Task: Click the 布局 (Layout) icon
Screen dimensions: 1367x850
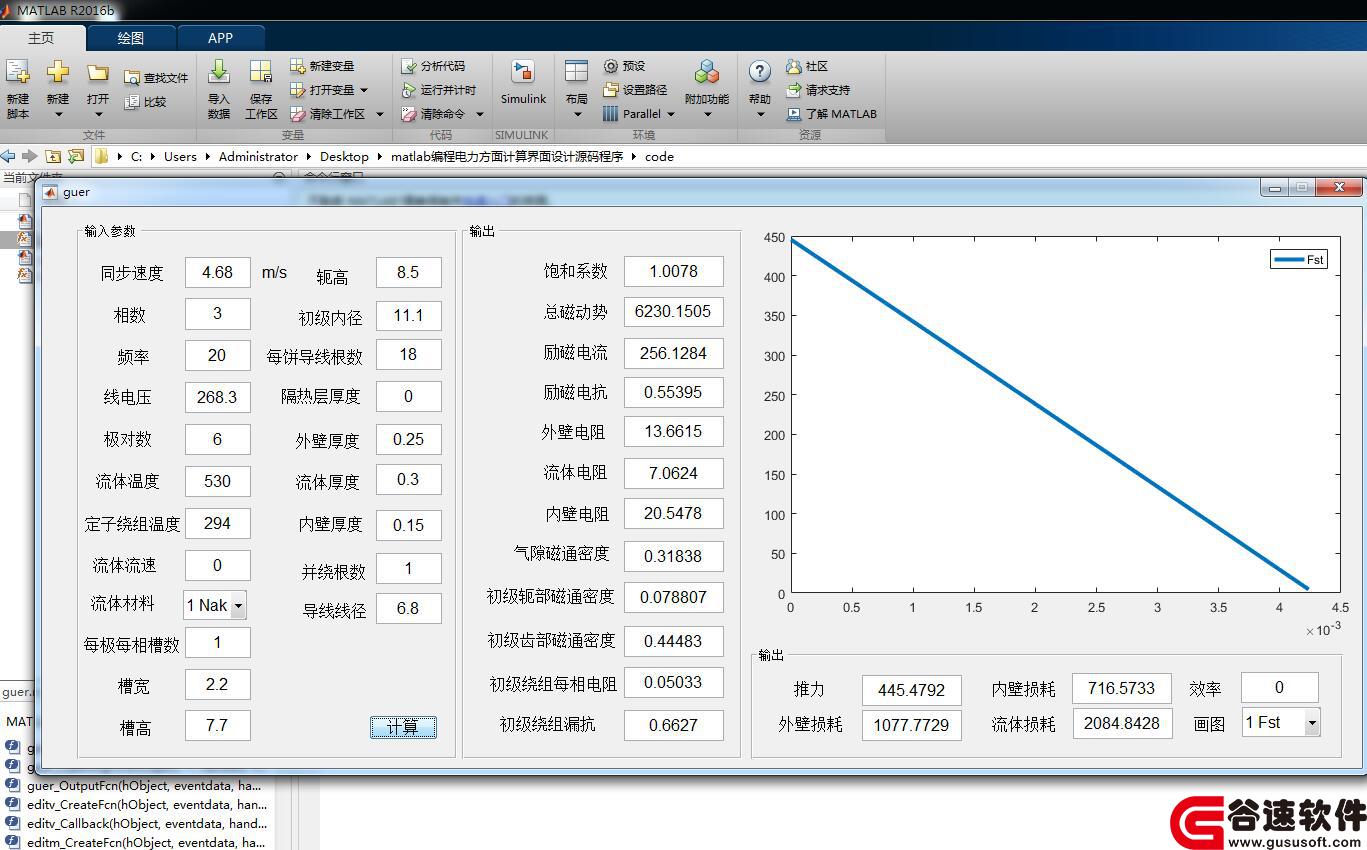Action: click(576, 72)
